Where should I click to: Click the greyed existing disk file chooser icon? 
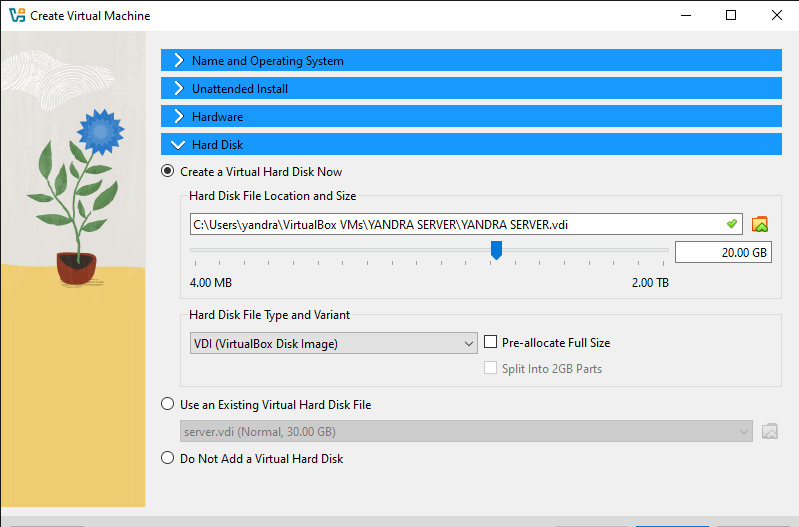(769, 431)
